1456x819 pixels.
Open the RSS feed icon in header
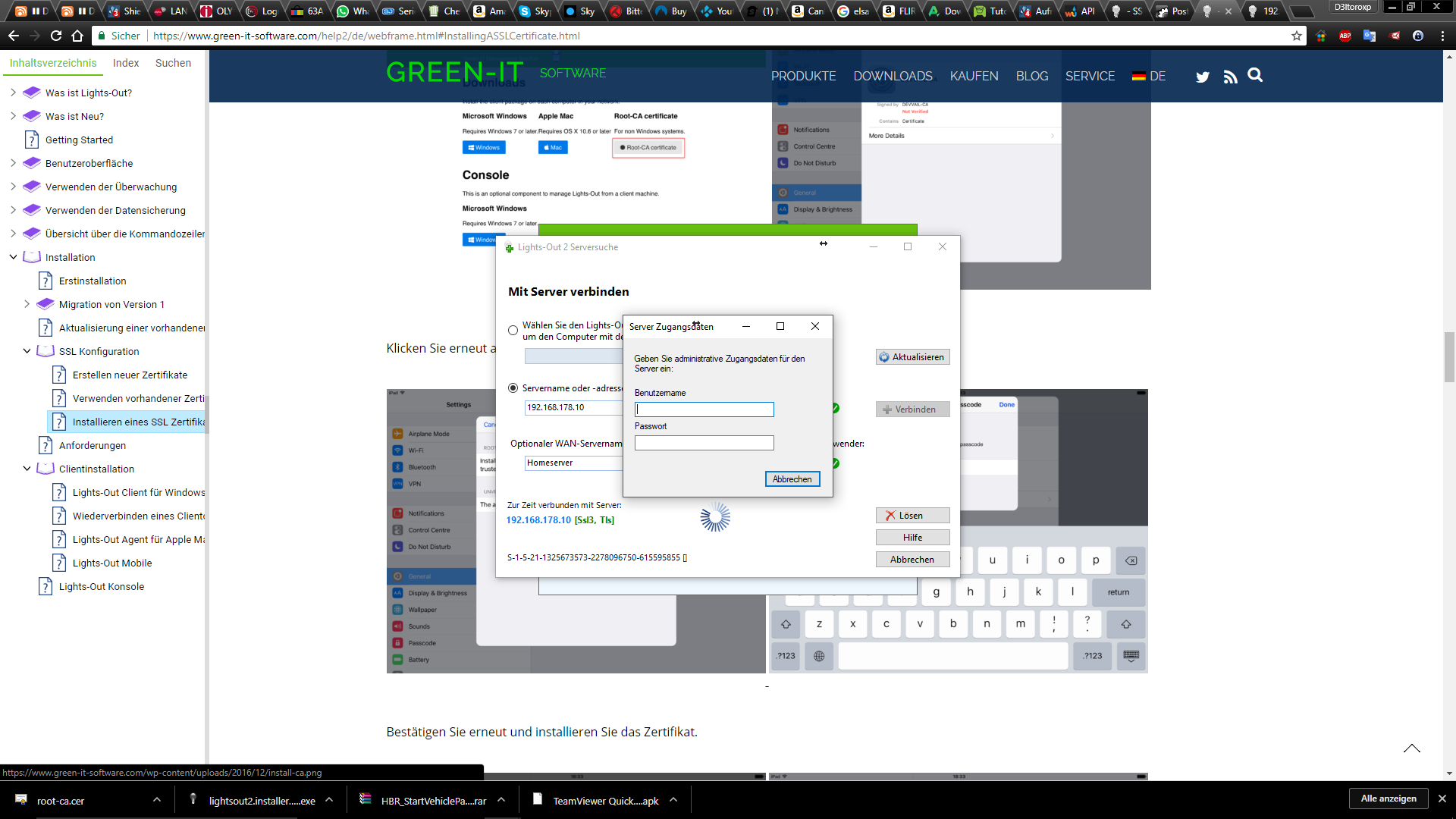1231,77
